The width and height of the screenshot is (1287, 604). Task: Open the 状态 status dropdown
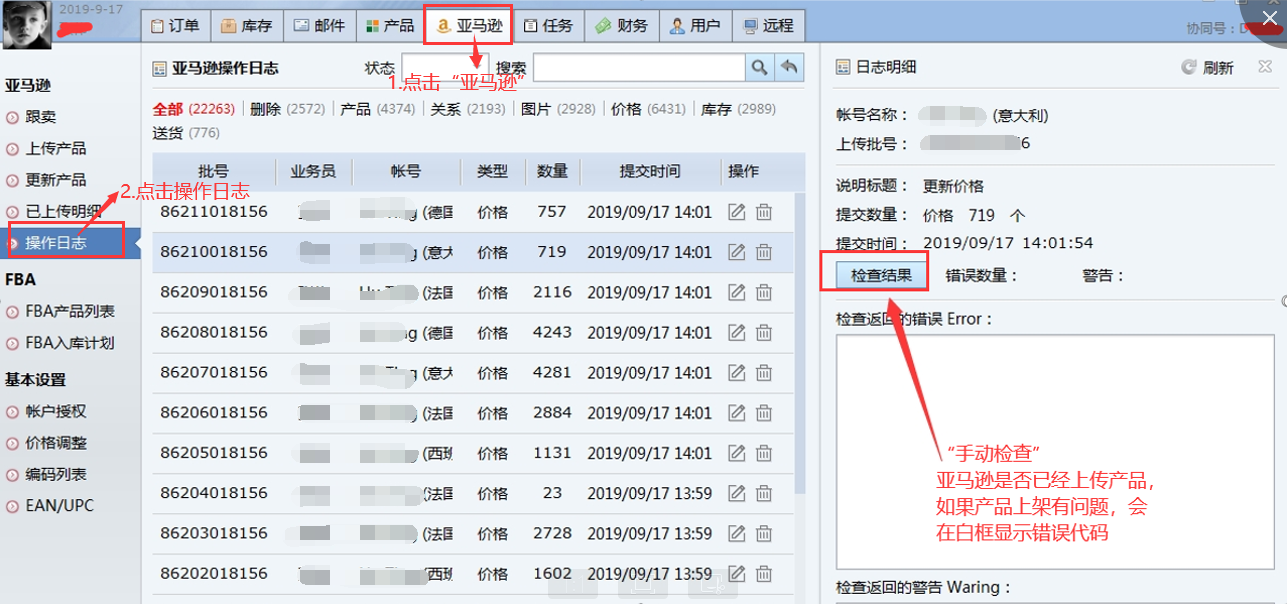pos(444,68)
